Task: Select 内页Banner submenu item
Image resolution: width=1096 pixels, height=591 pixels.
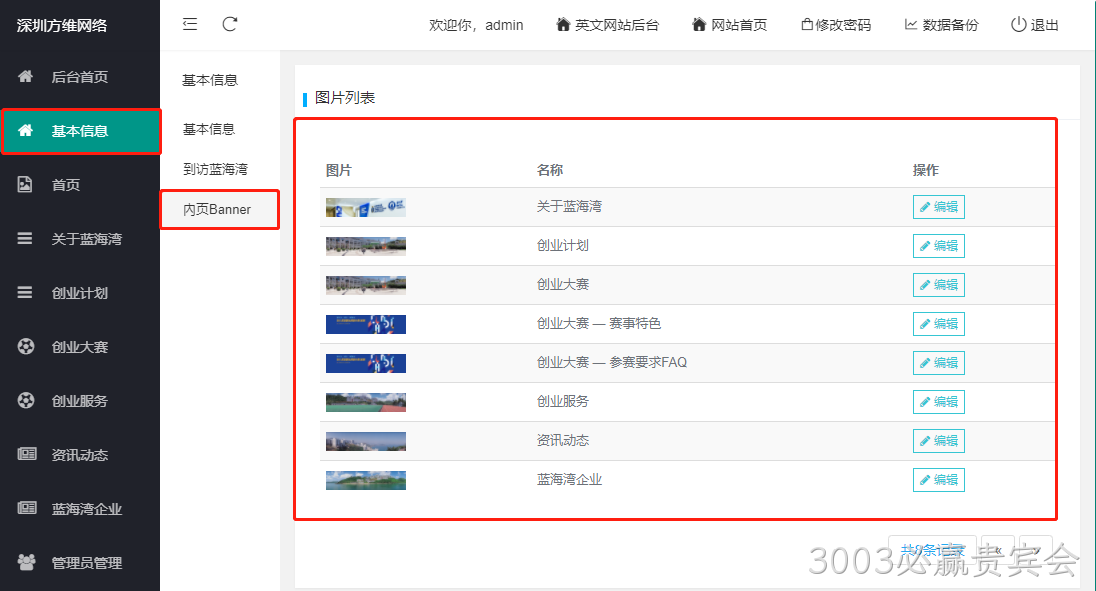Action: tap(217, 209)
